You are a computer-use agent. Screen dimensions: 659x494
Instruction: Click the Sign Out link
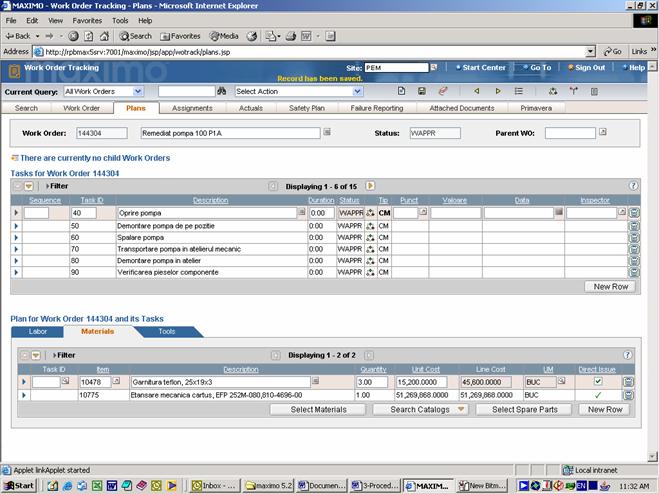587,67
